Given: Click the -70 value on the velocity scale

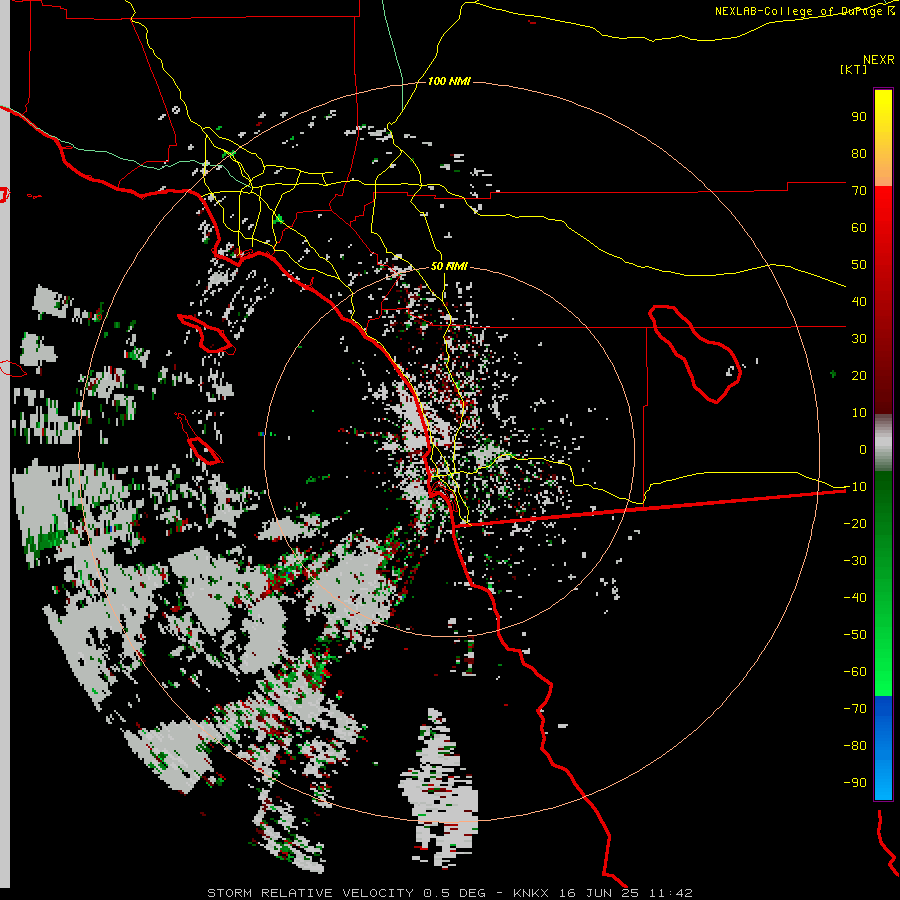Looking at the screenshot, I should [855, 709].
